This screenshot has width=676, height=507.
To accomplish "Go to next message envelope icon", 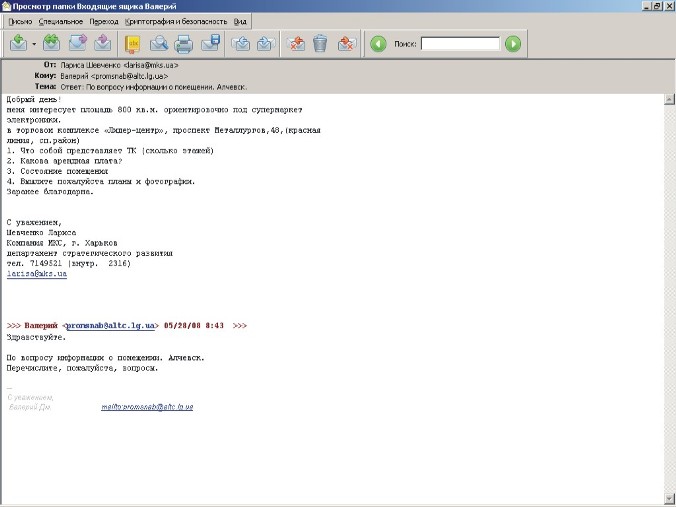I will point(266,44).
